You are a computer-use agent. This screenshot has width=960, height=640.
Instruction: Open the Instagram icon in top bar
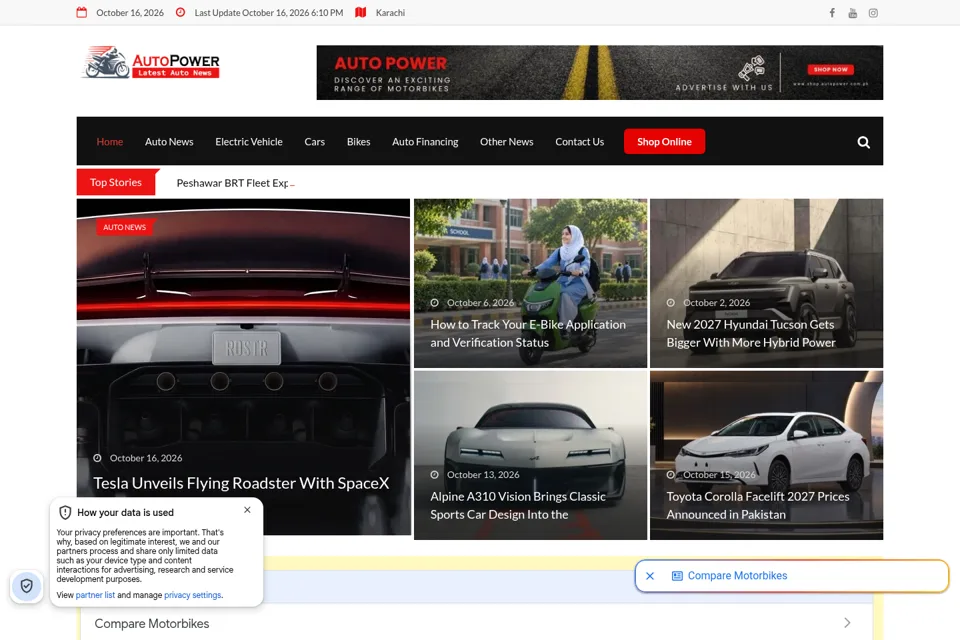coord(873,13)
